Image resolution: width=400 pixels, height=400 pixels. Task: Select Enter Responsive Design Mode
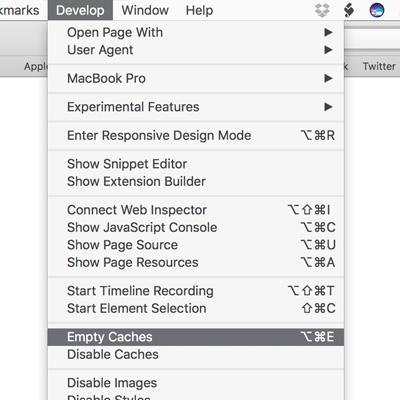click(x=196, y=136)
